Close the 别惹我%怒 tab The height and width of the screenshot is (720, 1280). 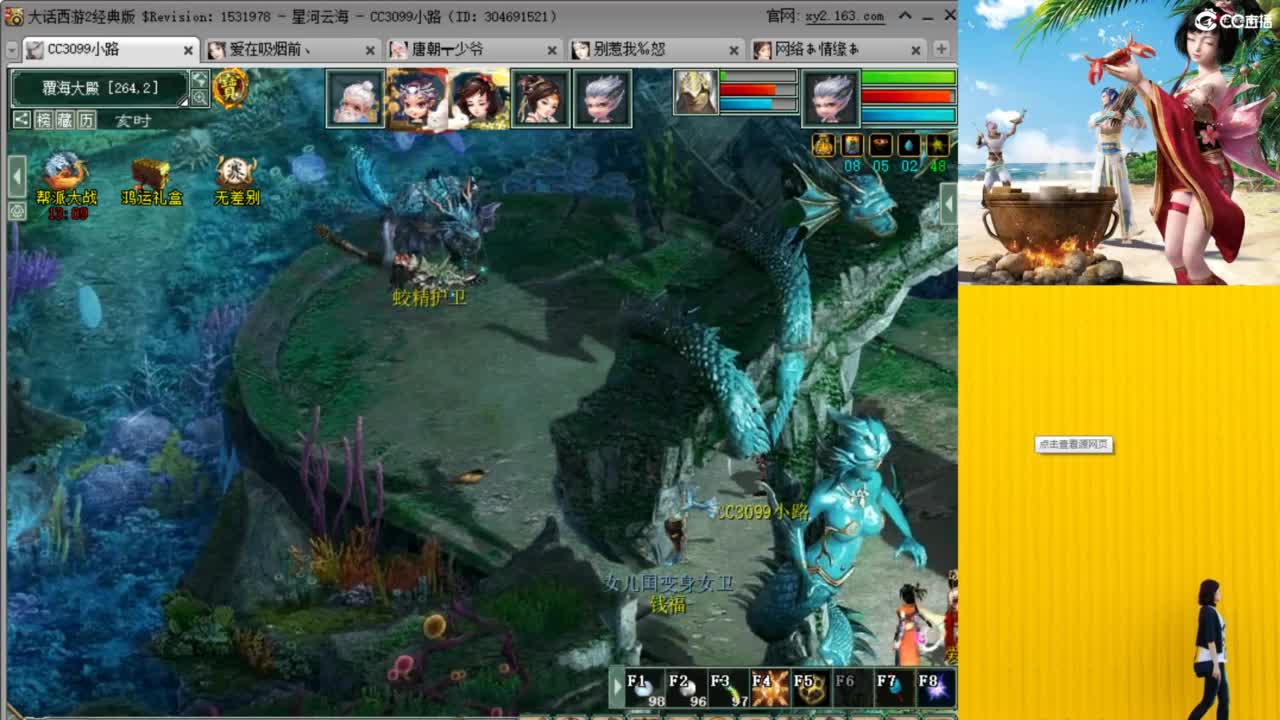tap(734, 50)
